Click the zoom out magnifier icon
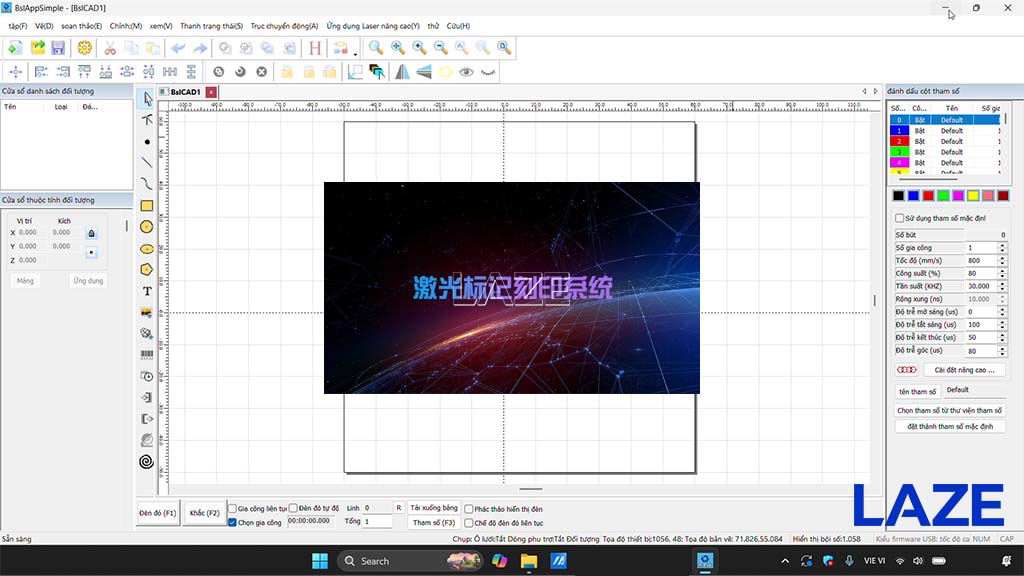This screenshot has height=576, width=1024. point(440,48)
